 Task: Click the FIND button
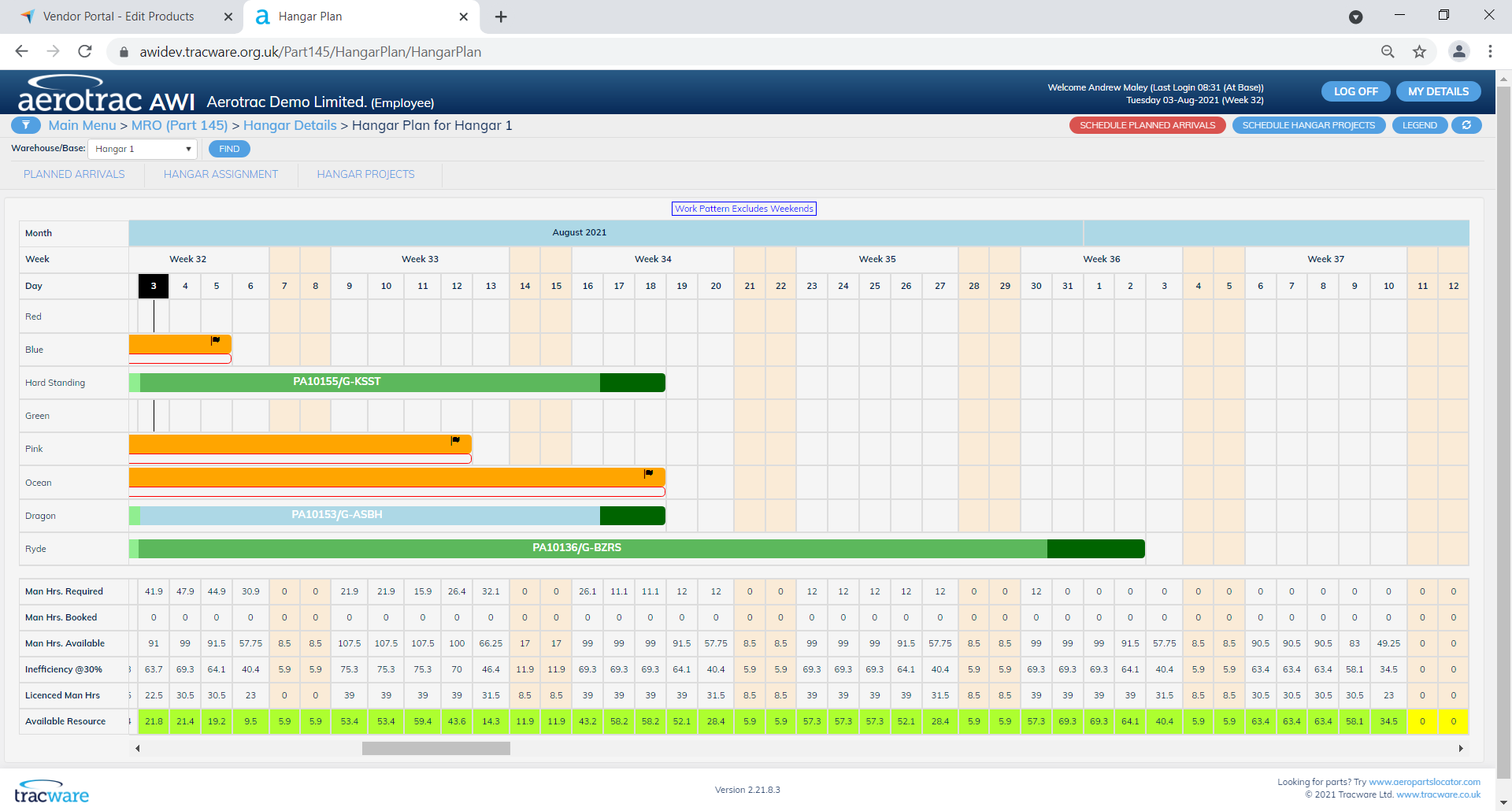coord(229,149)
